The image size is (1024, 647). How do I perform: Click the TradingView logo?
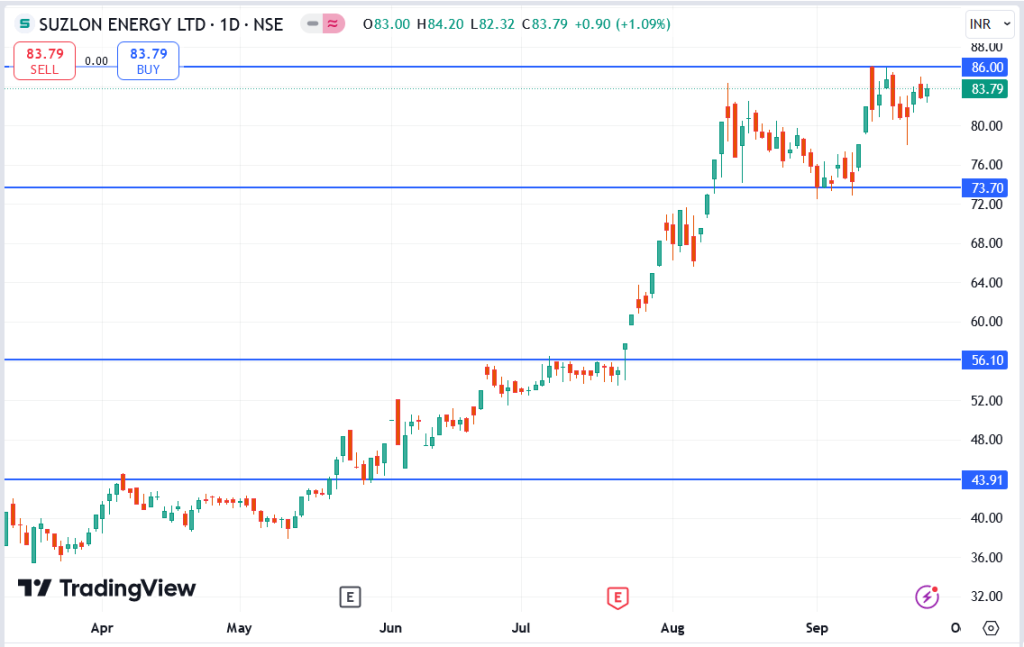coord(106,588)
